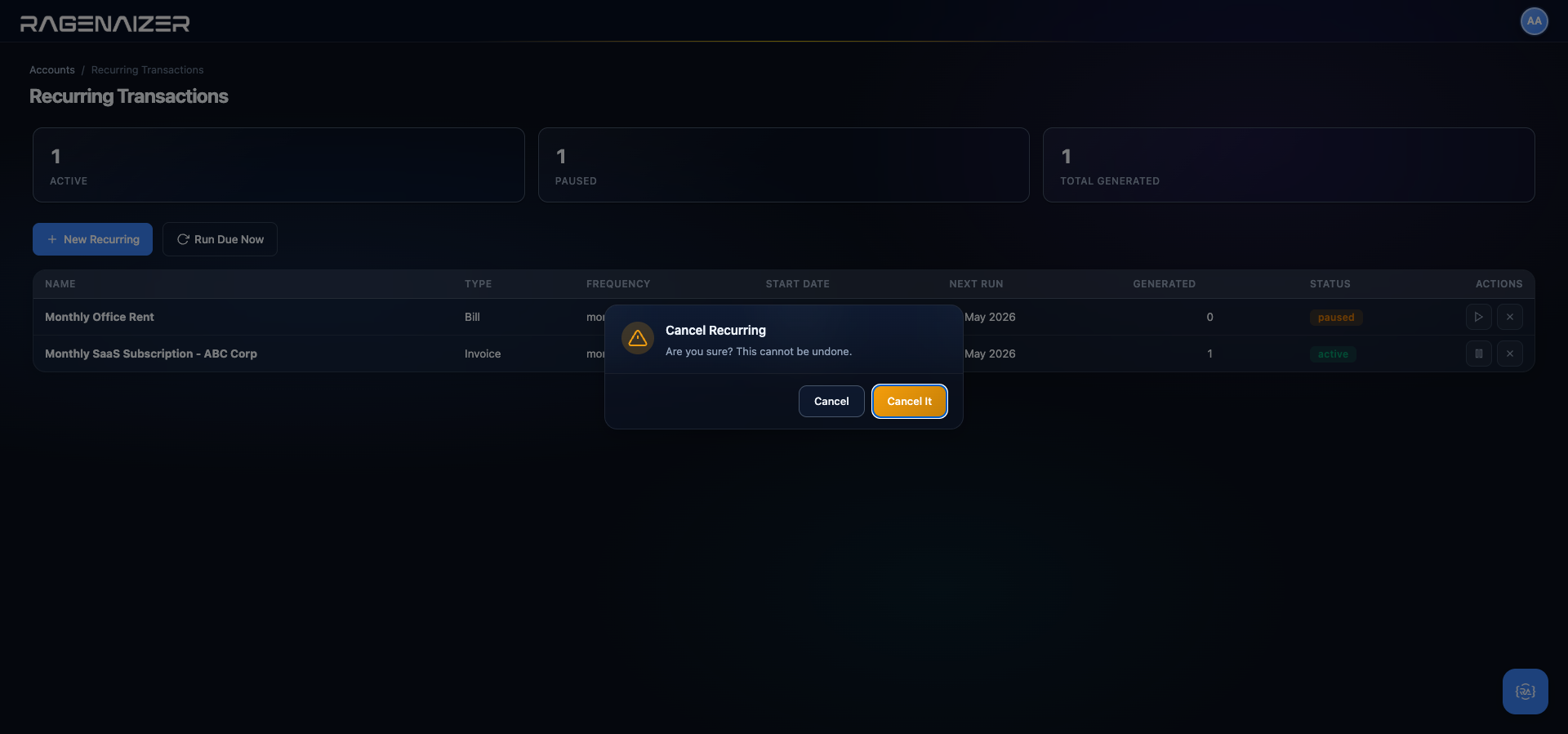Click the warning triangle icon in dialog
Viewport: 1568px width, 734px height.
(638, 338)
